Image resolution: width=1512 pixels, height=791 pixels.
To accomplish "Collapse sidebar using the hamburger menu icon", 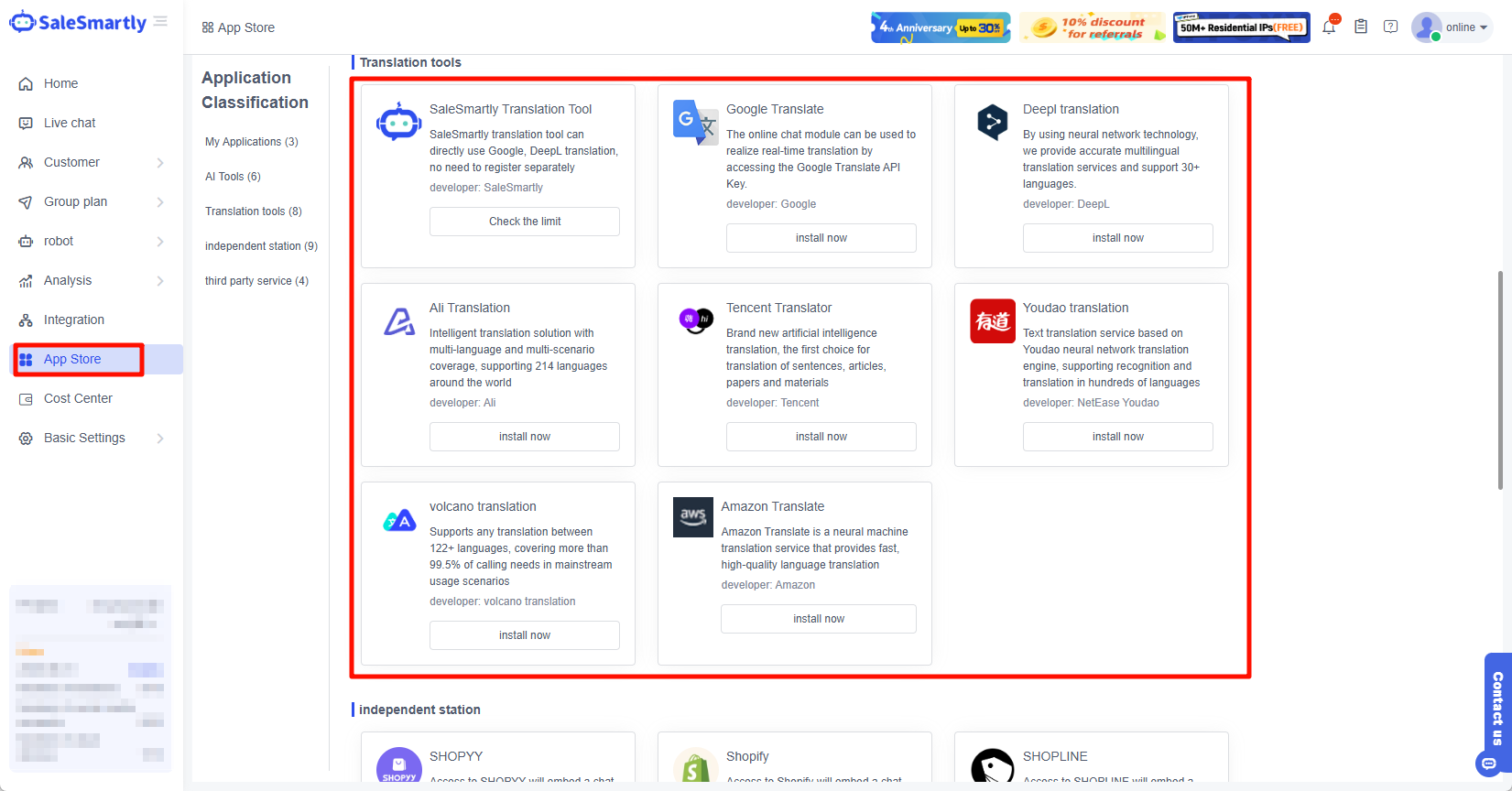I will coord(161,22).
